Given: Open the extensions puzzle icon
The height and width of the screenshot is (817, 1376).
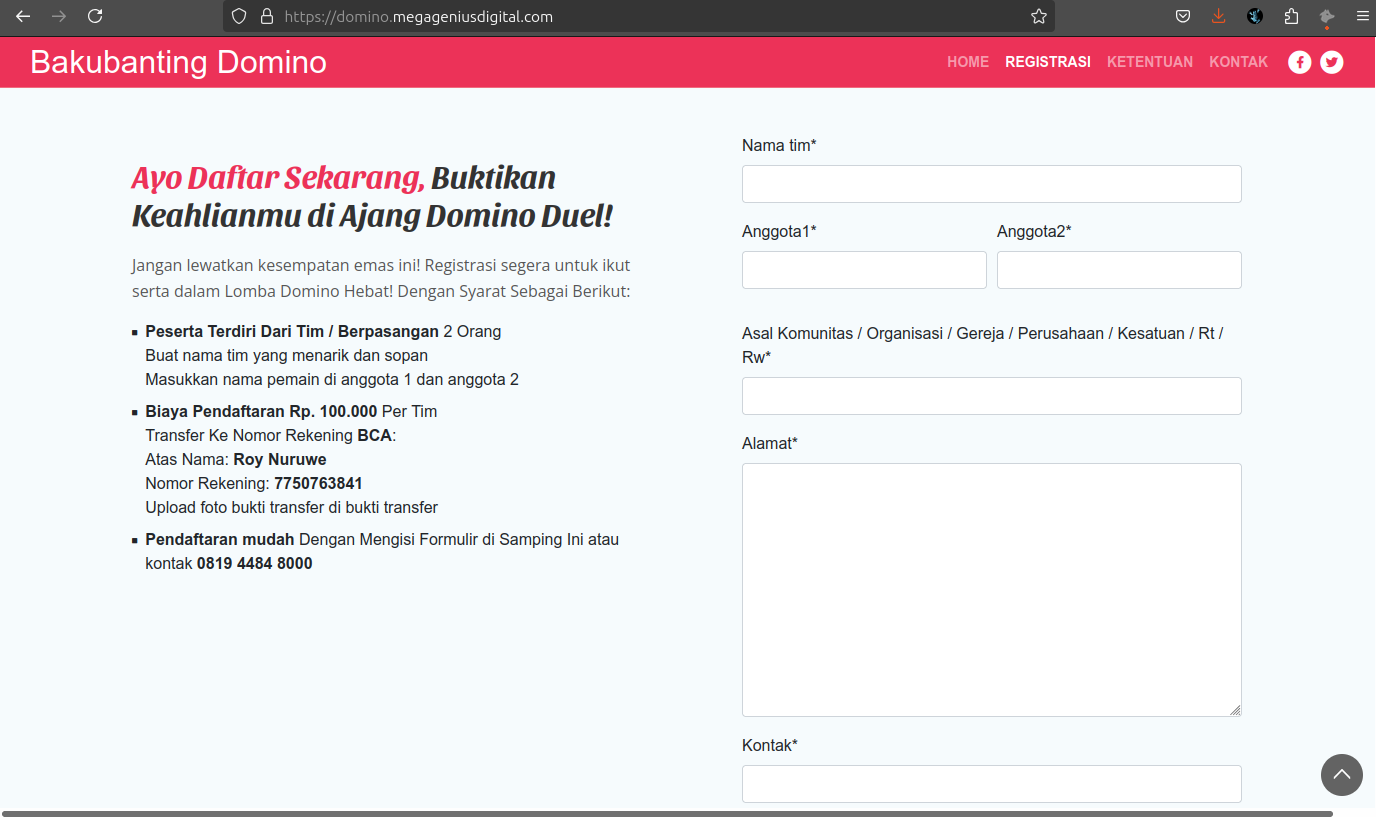Looking at the screenshot, I should coord(1291,16).
